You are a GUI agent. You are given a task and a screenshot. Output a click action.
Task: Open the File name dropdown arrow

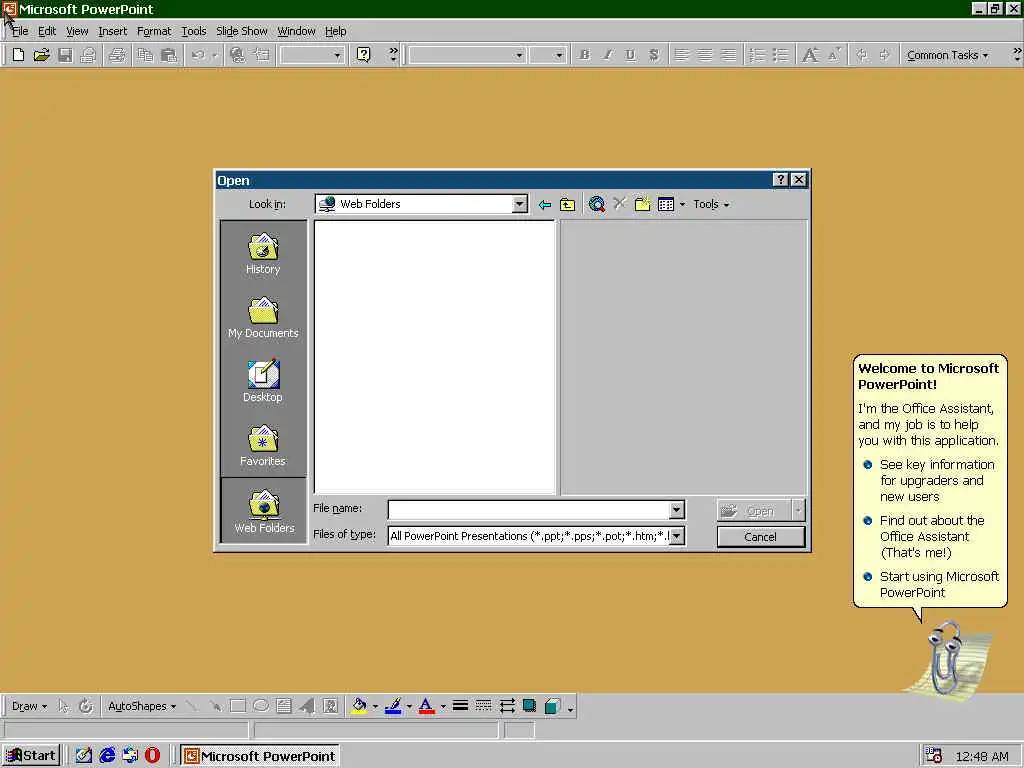coord(677,509)
